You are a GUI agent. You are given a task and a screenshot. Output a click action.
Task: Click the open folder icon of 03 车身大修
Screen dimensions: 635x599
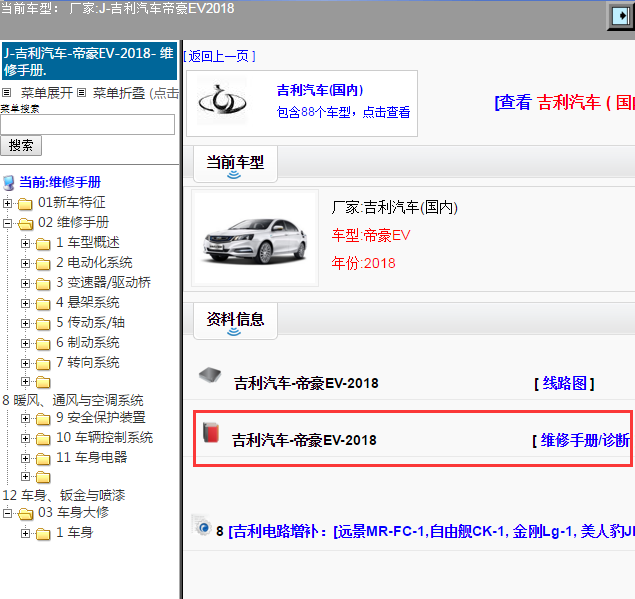[26, 514]
